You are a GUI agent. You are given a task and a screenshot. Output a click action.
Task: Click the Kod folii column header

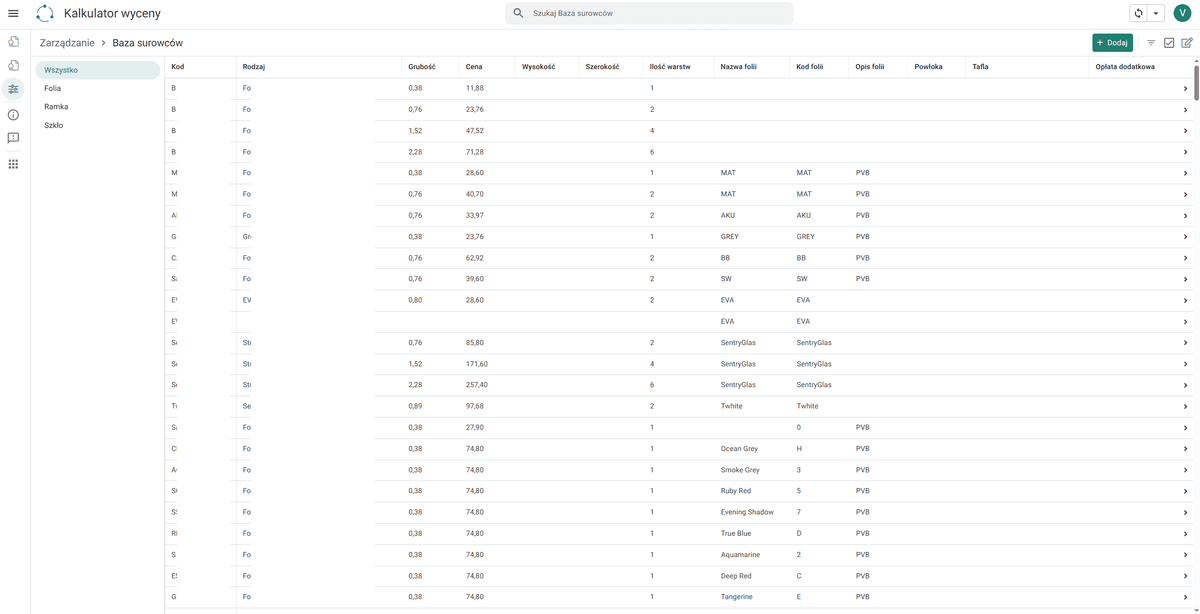(x=810, y=67)
